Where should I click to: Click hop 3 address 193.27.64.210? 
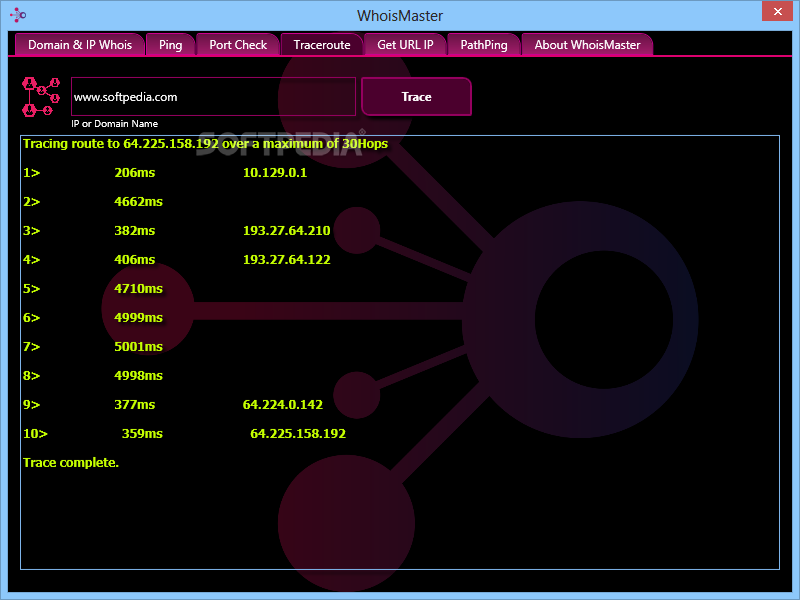pos(287,231)
